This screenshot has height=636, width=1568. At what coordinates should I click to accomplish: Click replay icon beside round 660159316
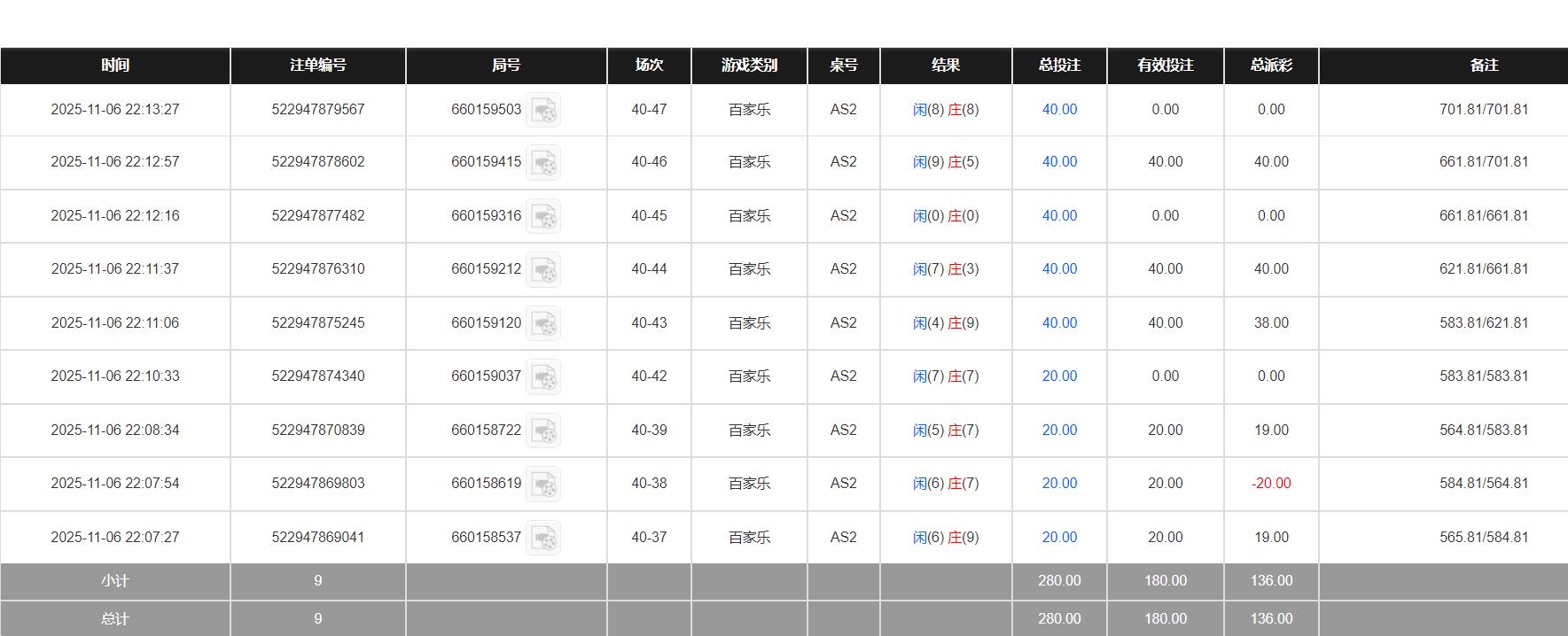point(543,217)
